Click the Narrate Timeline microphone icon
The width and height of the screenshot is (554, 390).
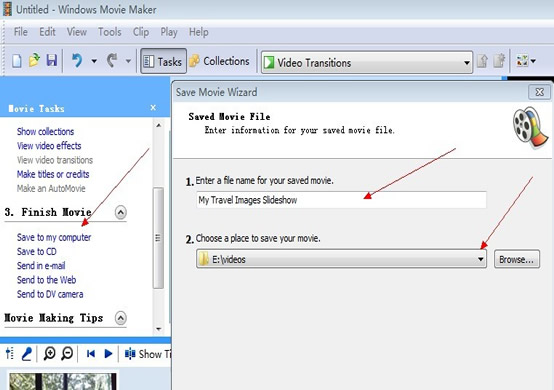pos(27,354)
